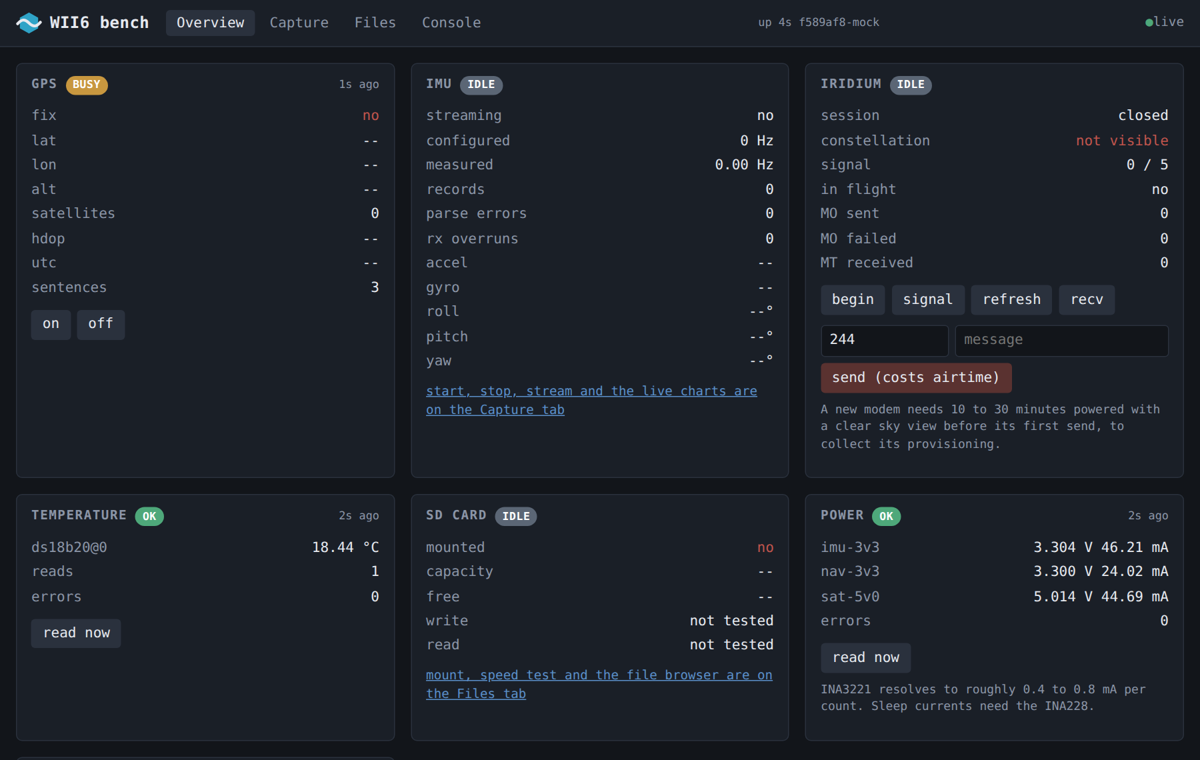Image resolution: width=1200 pixels, height=760 pixels.
Task: Click the sat-5v0 reading 5.014 V 44.69 mA
Action: click(1101, 597)
